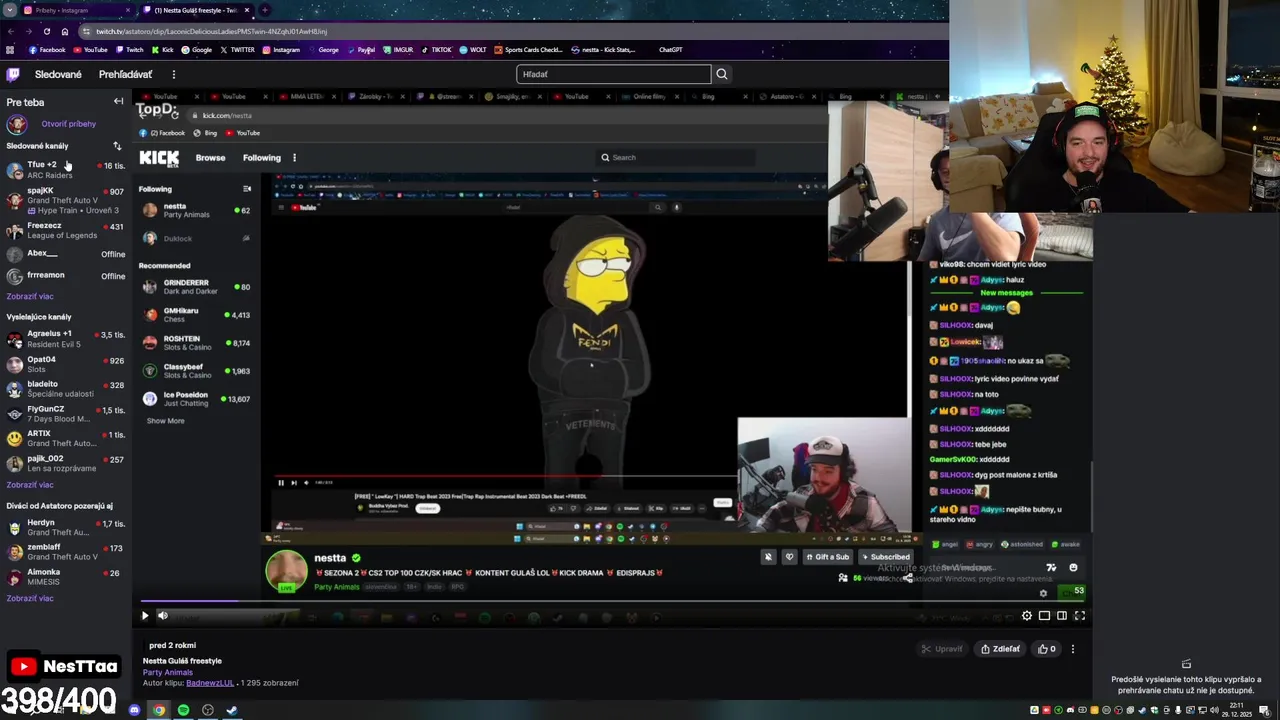Click the Chrome address bar URL
Viewport: 1280px width, 720px height.
(211, 31)
